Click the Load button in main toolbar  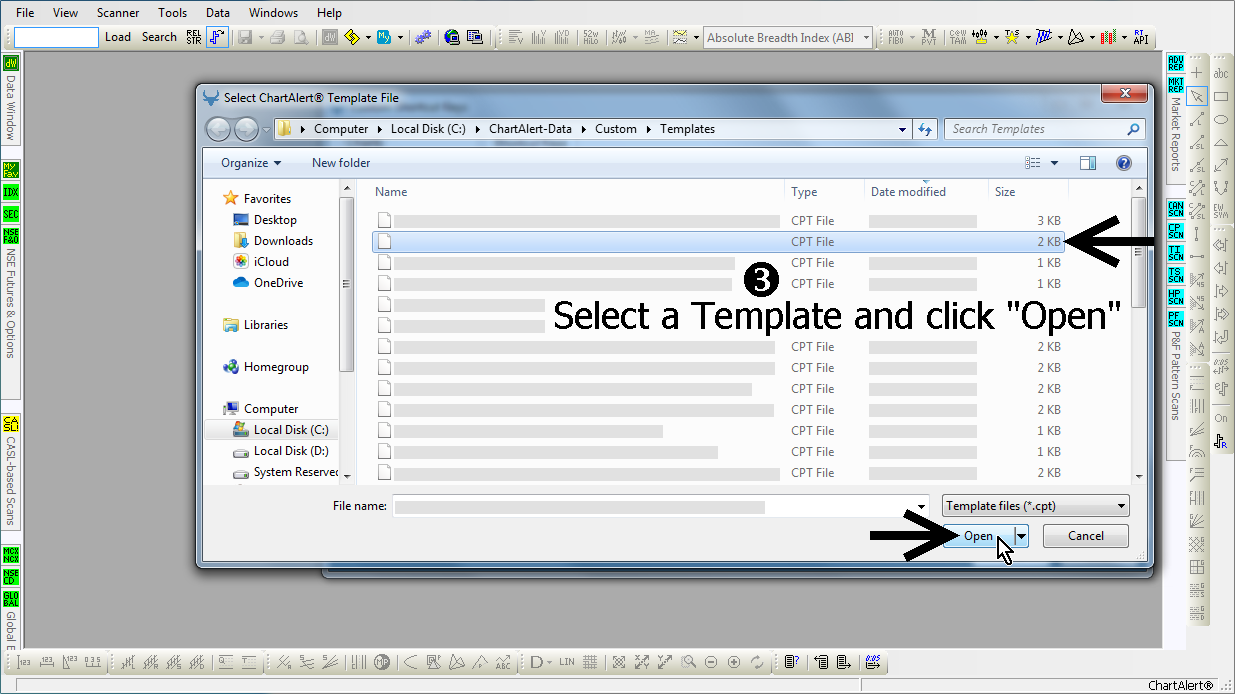tap(118, 37)
